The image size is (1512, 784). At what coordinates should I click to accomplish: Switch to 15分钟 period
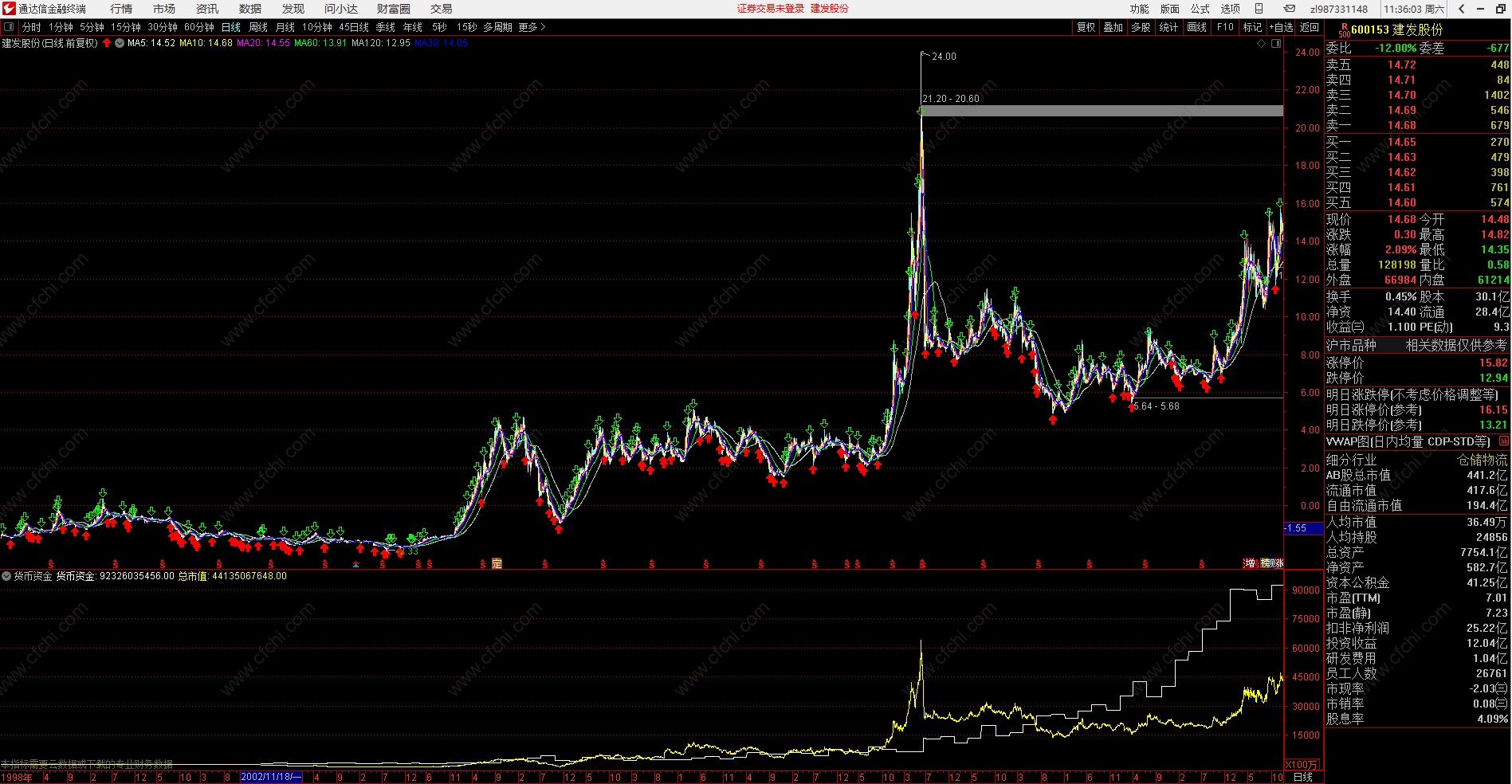[126, 27]
